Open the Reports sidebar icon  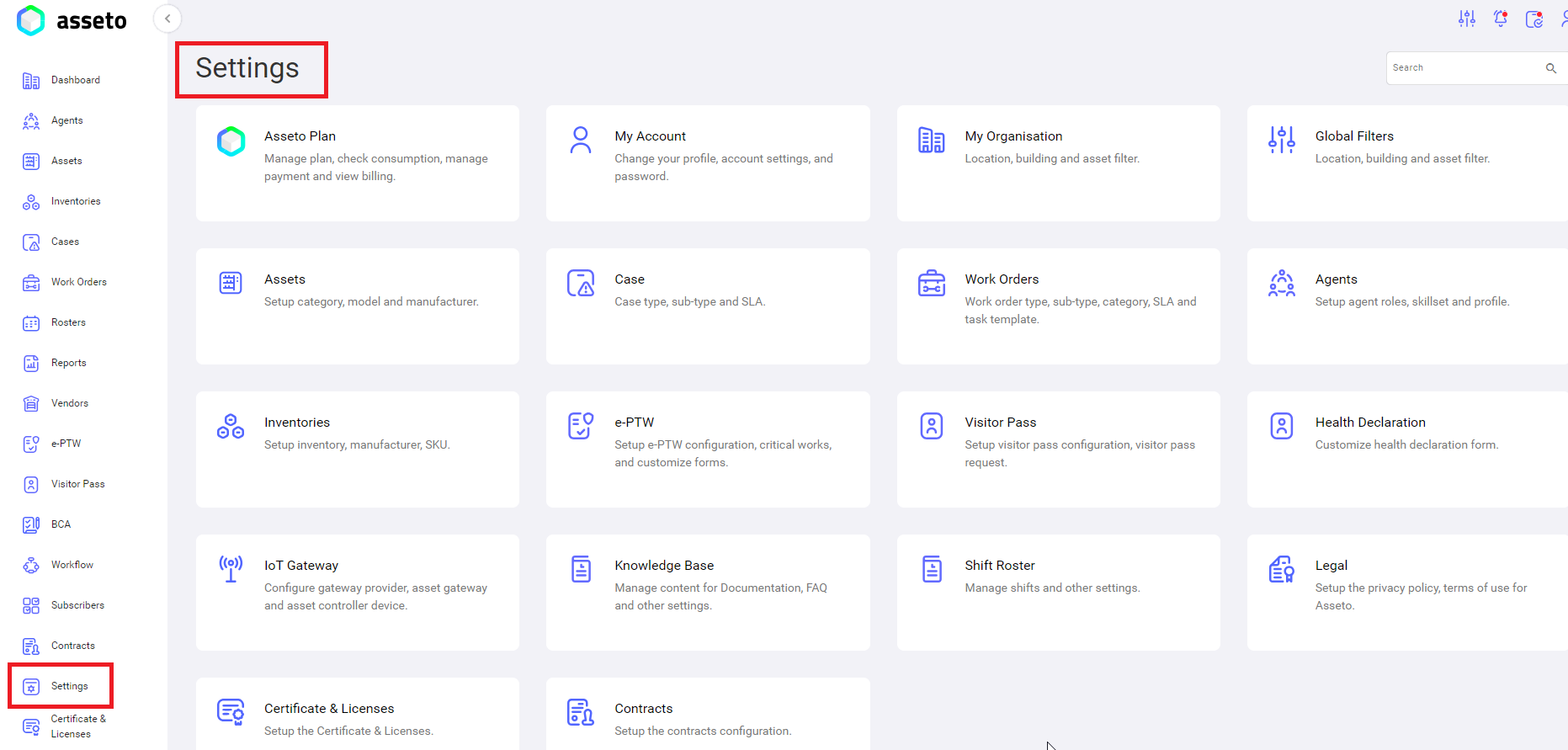point(31,364)
